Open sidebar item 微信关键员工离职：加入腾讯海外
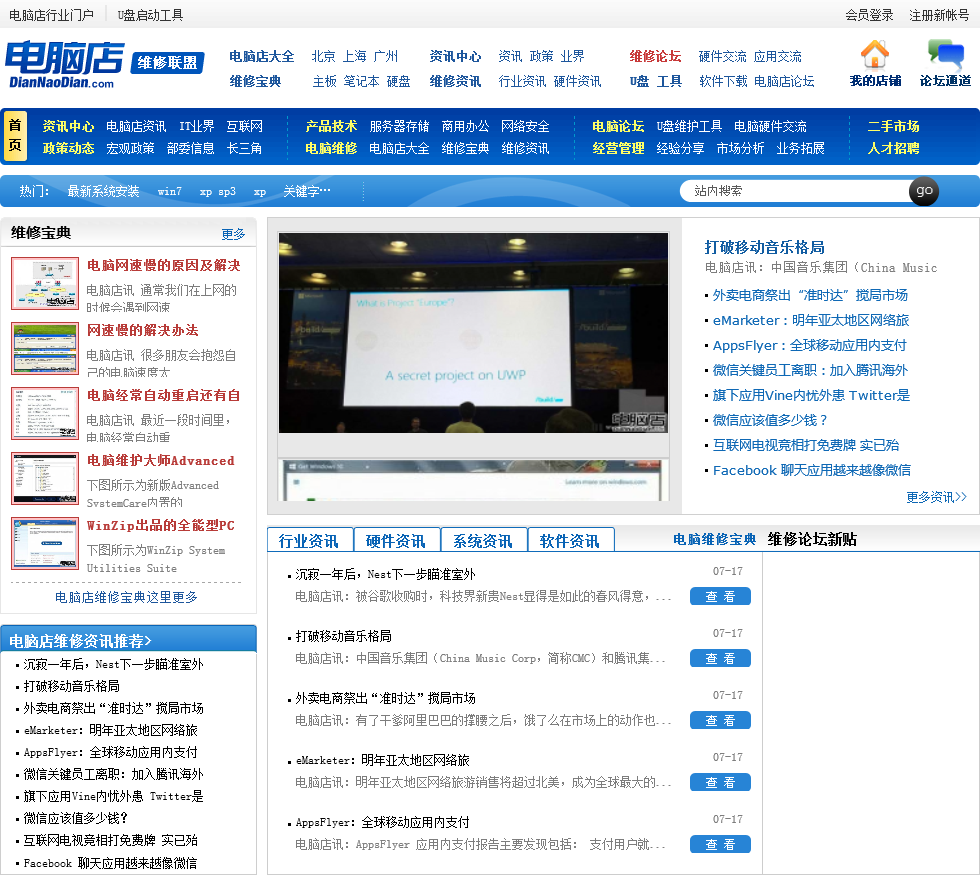This screenshot has width=980, height=891. pyautogui.click(x=114, y=774)
